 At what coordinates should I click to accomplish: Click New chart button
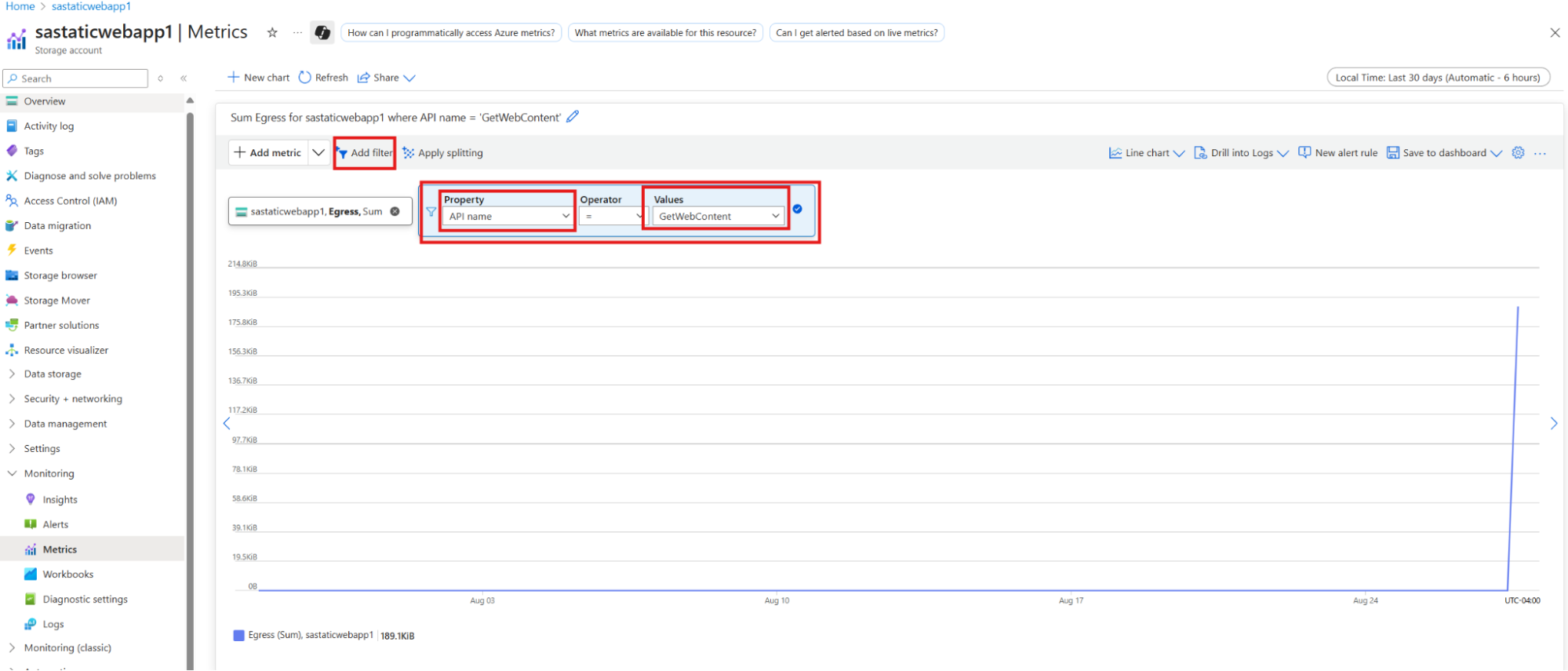pos(258,78)
